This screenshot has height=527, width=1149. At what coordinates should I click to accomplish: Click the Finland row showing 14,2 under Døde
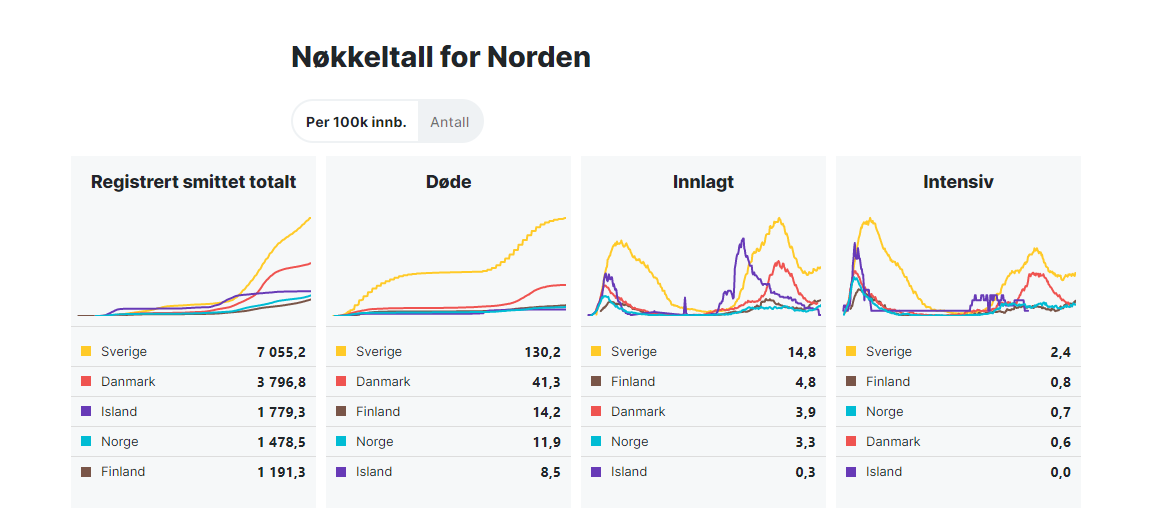448,412
